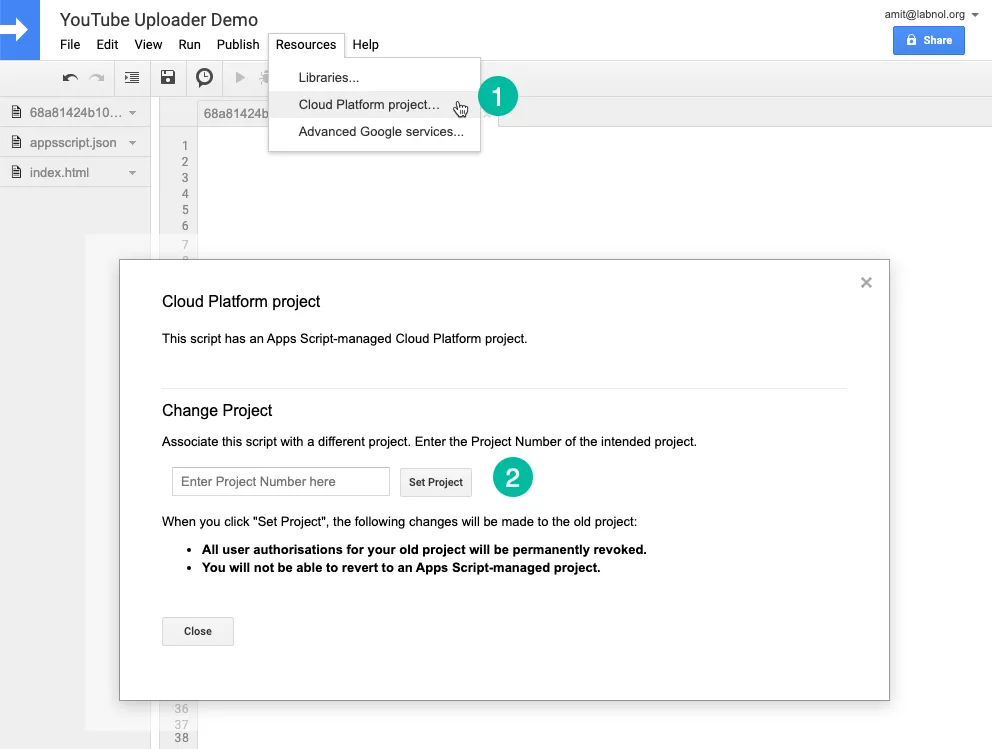This screenshot has width=992, height=749.
Task: Expand the dropdown beside the 68a81424b10 file
Action: [x=130, y=112]
